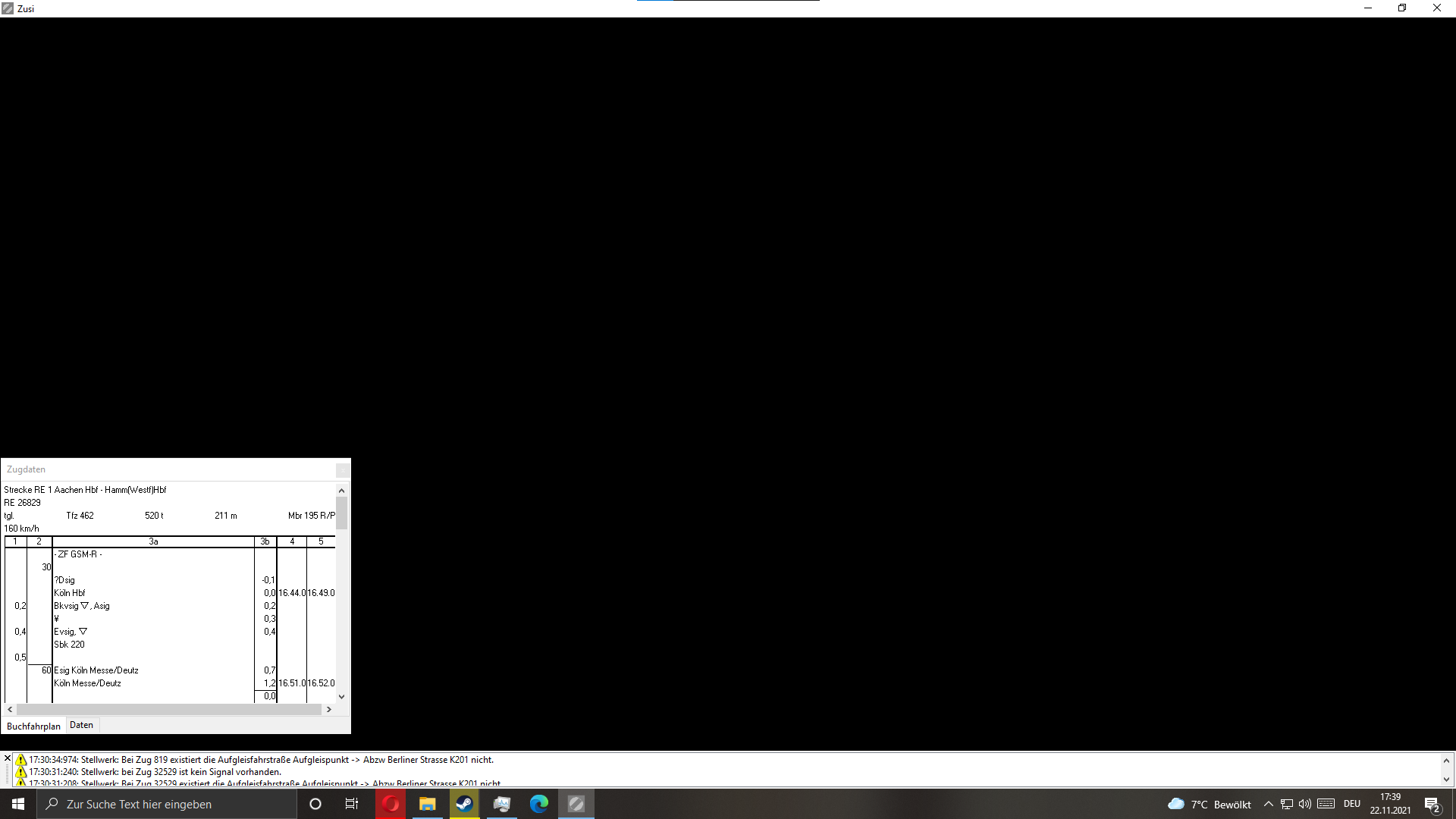The width and height of the screenshot is (1456, 819).
Task: Click the Zug 819 warning icon
Action: [x=21, y=760]
